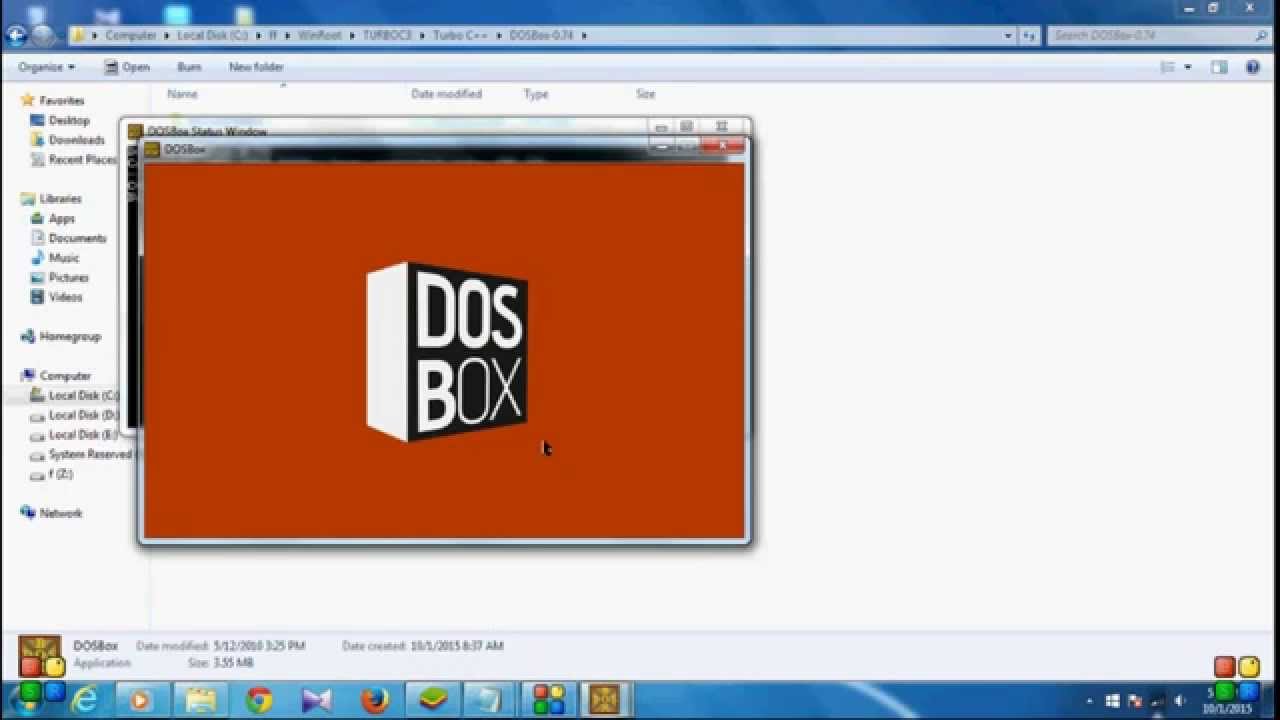This screenshot has height=720, width=1280.
Task: Click DOSBox-0.74 in the breadcrumb
Action: point(541,35)
